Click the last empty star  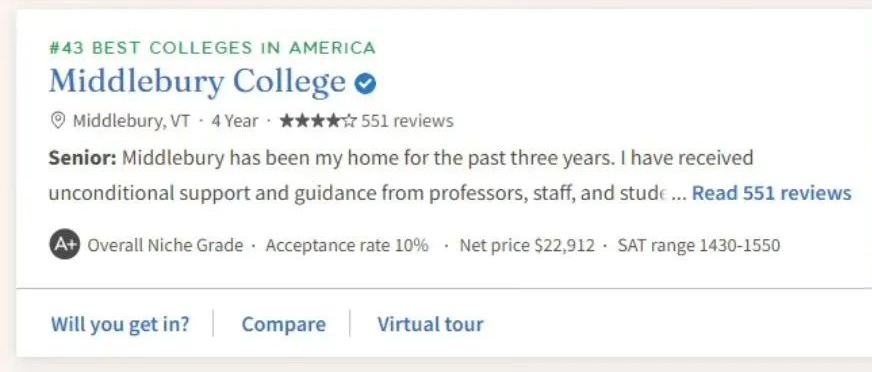(x=349, y=120)
